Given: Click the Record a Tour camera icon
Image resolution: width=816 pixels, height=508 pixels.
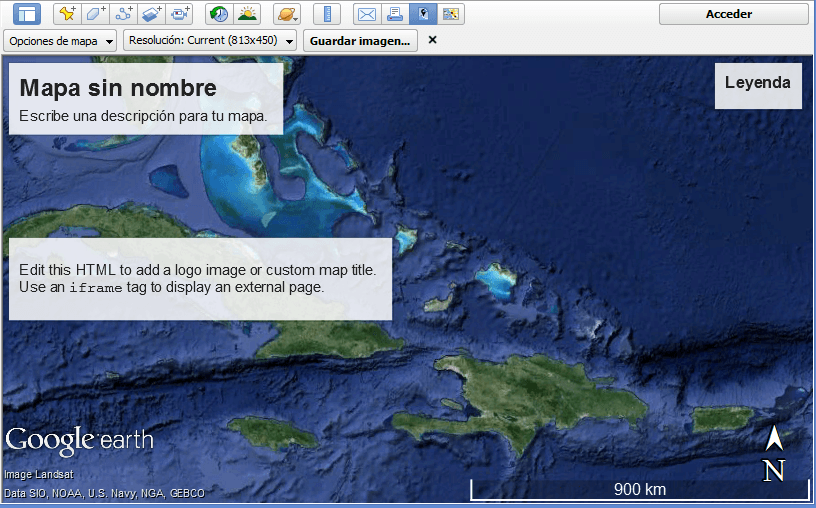Looking at the screenshot, I should click(180, 14).
